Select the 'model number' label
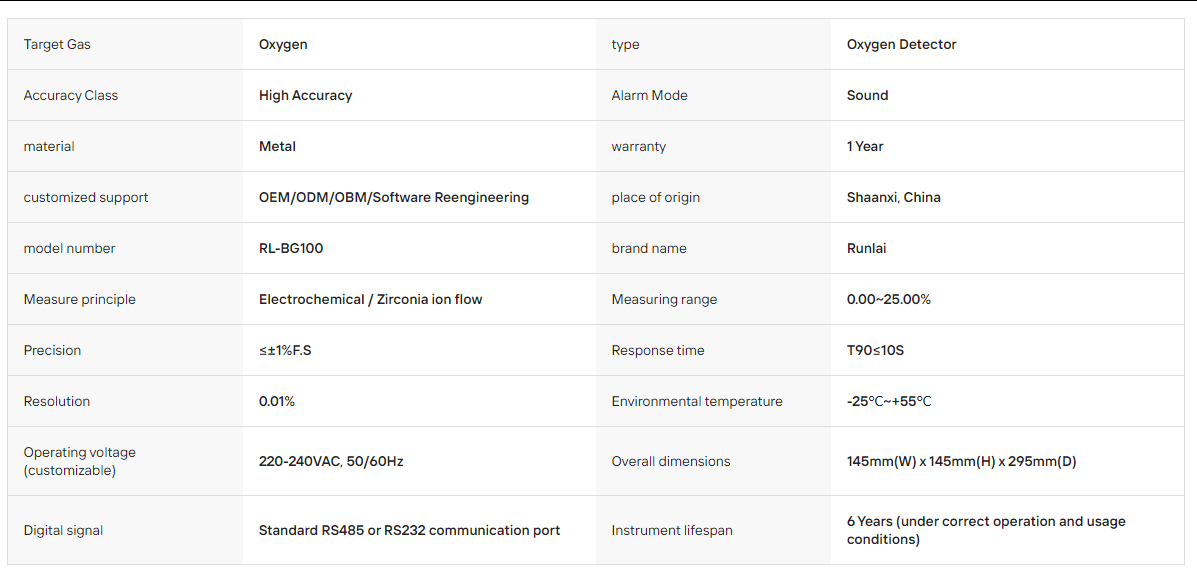 (x=69, y=248)
